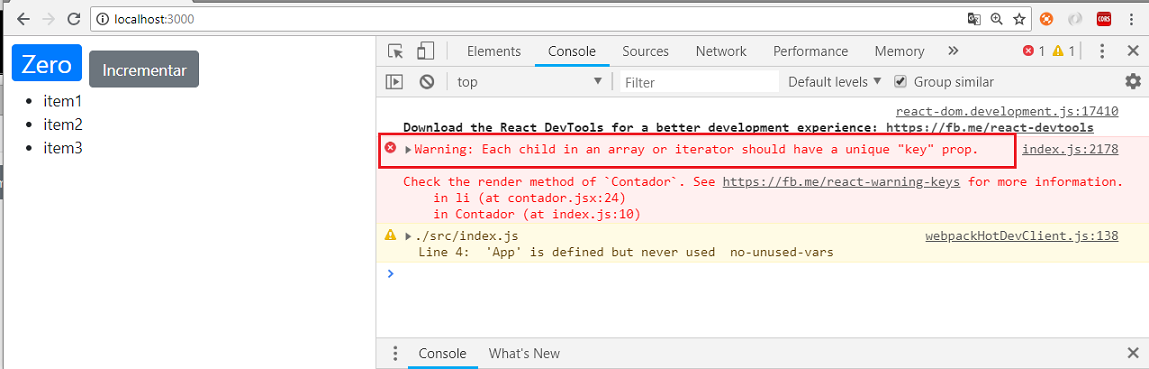Toggle Group similar checkbox
Viewport: 1149px width, 369px height.
click(901, 82)
